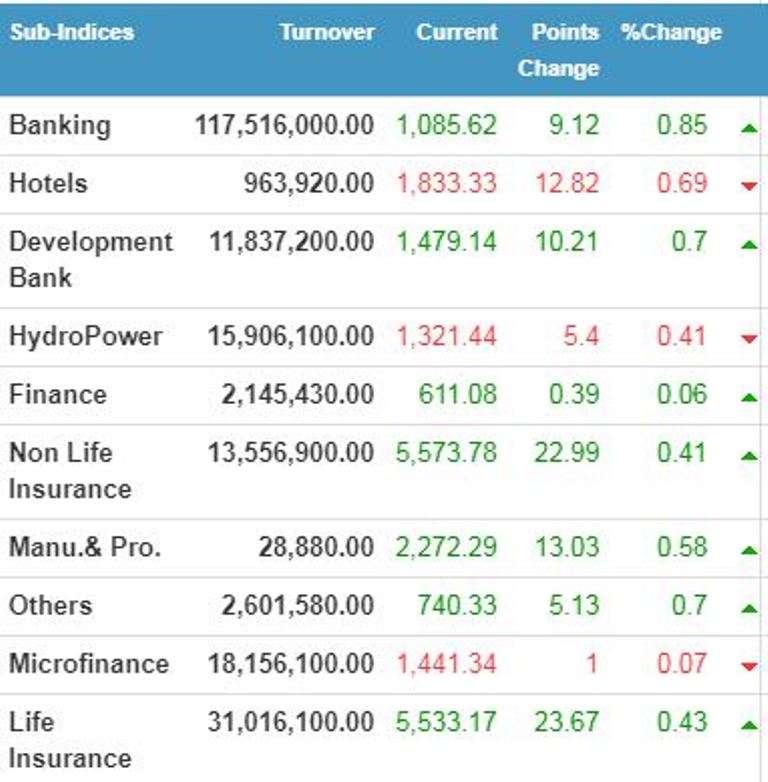Click the red down arrow in HydroPower row
This screenshot has width=768, height=782.
(748, 338)
